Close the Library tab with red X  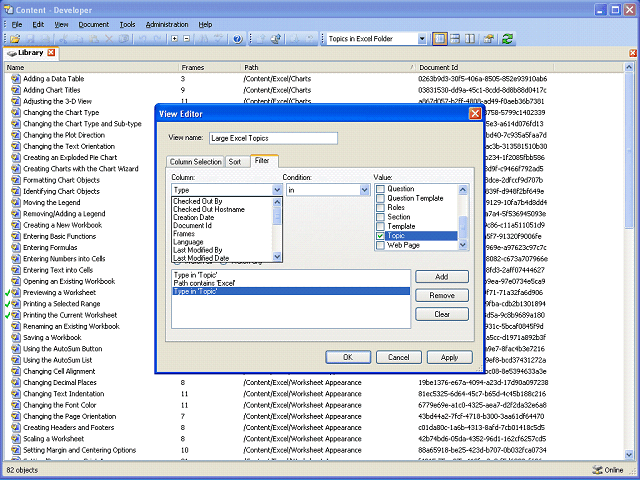51,53
